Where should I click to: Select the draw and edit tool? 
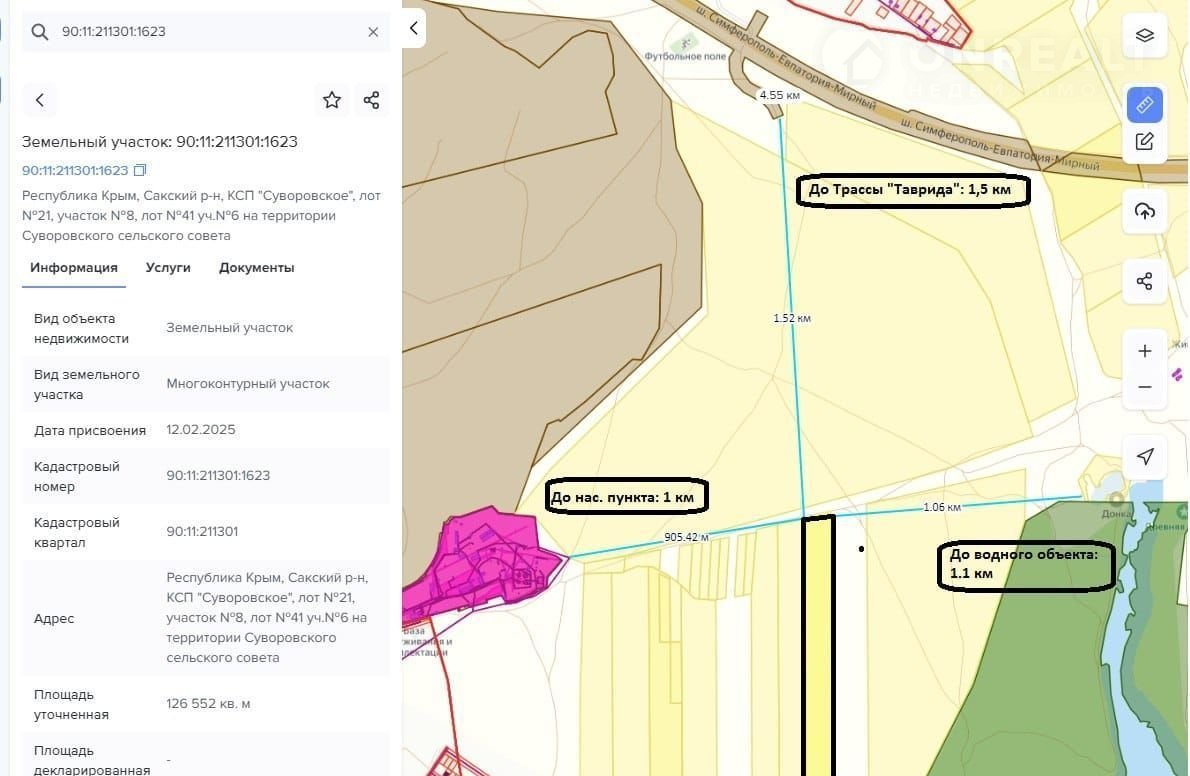tap(1145, 141)
